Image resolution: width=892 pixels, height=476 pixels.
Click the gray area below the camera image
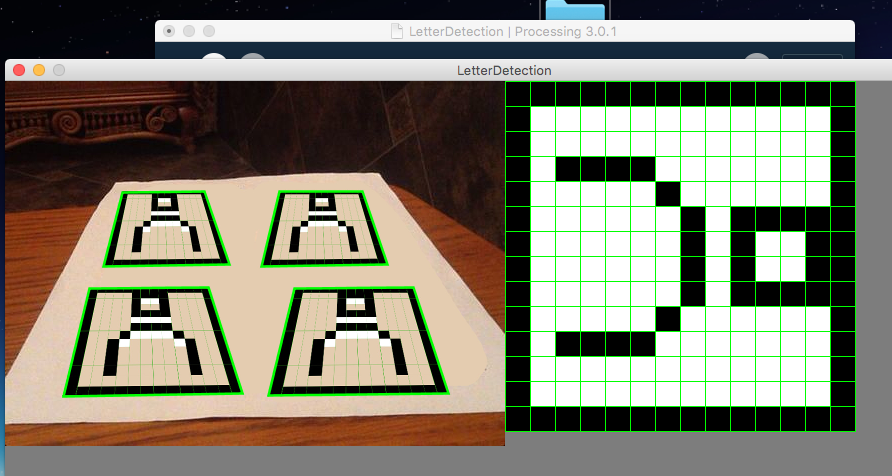[x=250, y=460]
